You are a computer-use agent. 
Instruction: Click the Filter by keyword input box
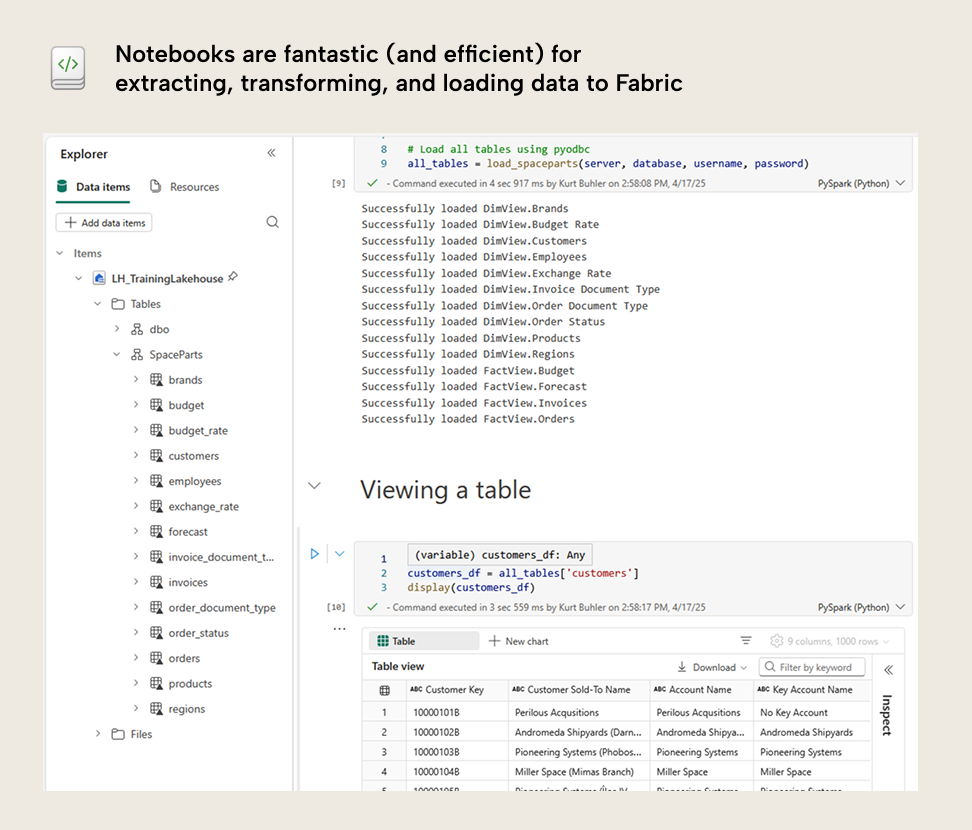pos(814,667)
